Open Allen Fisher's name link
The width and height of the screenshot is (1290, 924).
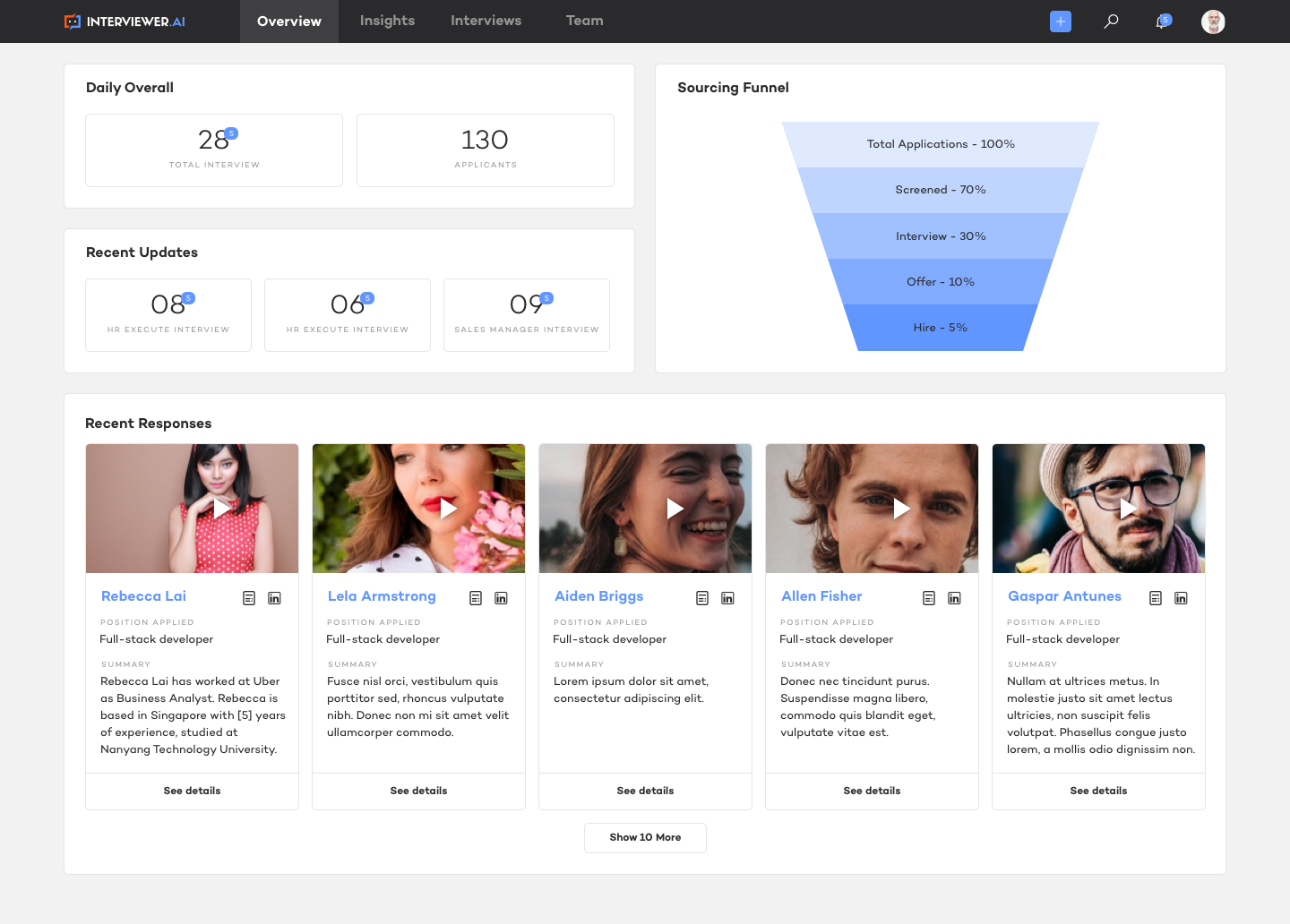[821, 596]
